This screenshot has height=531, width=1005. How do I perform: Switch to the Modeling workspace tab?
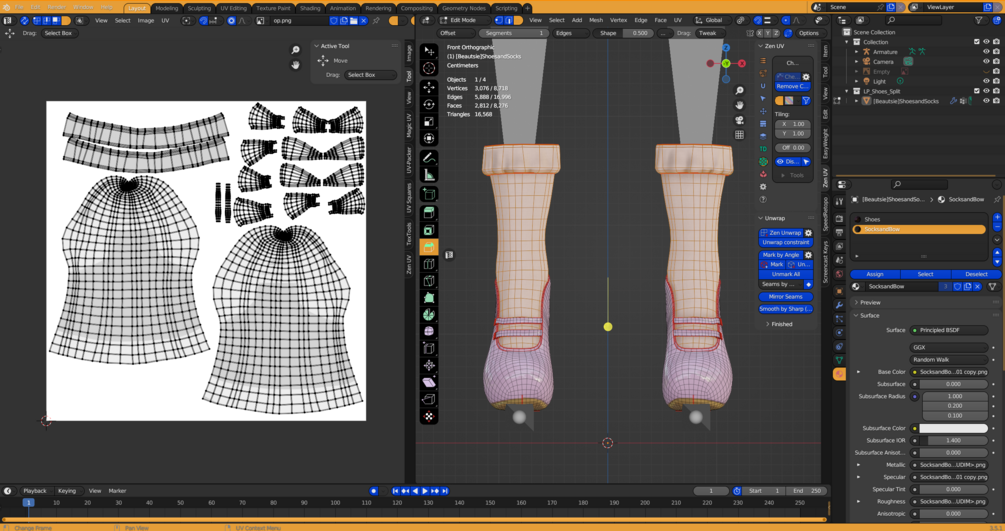click(x=167, y=8)
